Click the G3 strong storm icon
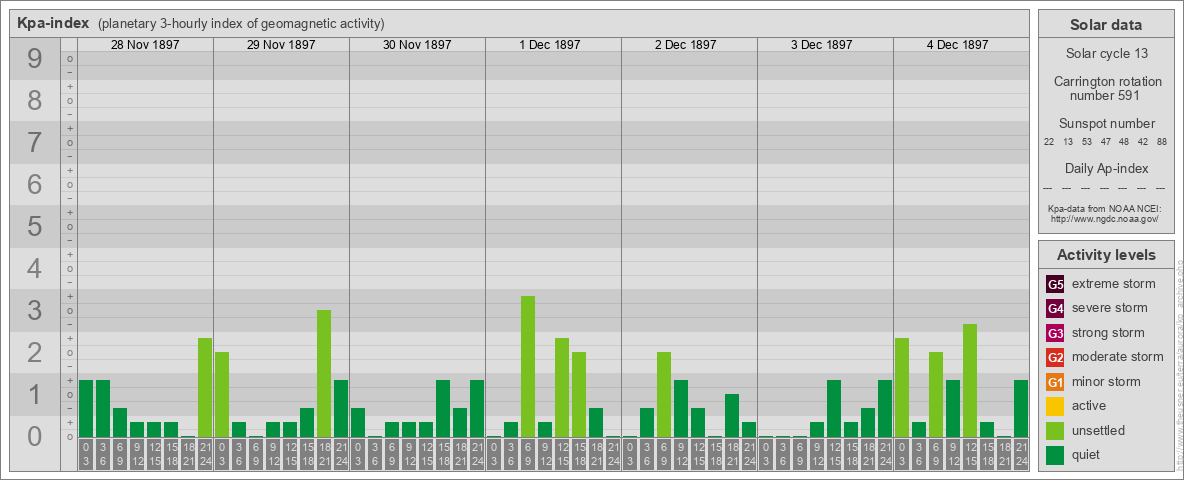This screenshot has height=480, width=1184. pos(1055,333)
